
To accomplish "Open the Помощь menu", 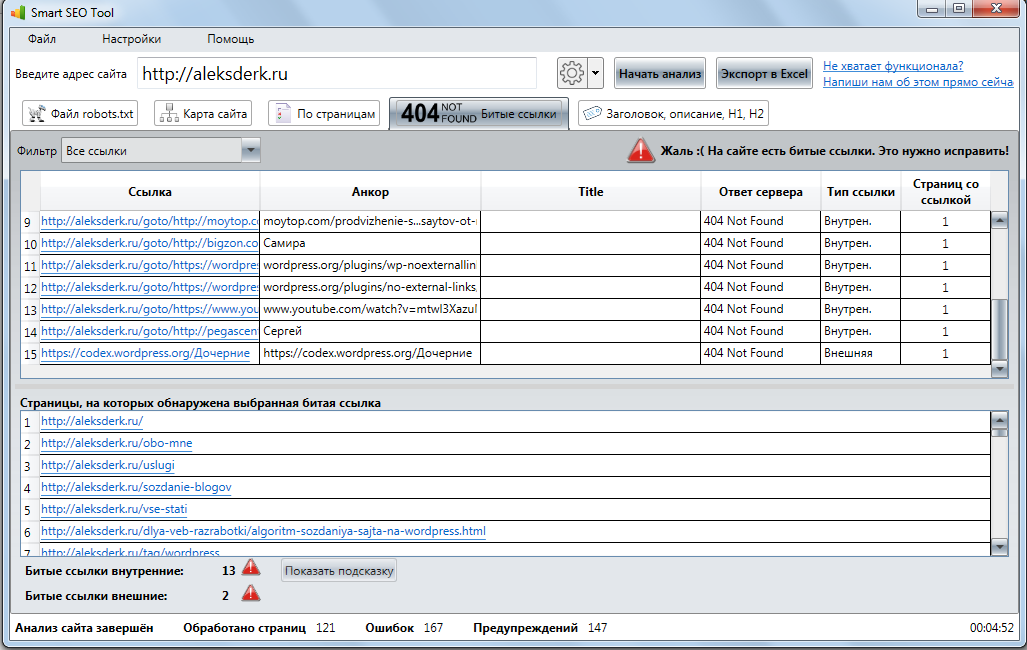I will coord(230,39).
